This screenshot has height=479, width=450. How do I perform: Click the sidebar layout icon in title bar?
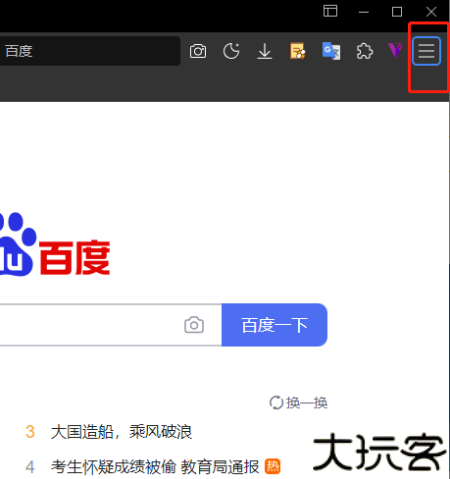[330, 11]
